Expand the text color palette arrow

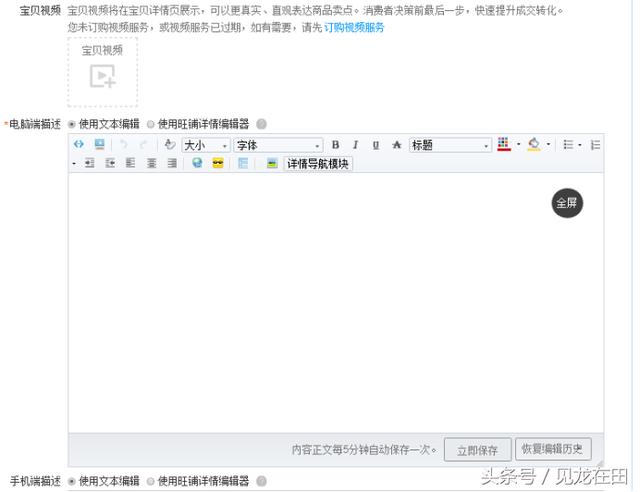[x=518, y=144]
